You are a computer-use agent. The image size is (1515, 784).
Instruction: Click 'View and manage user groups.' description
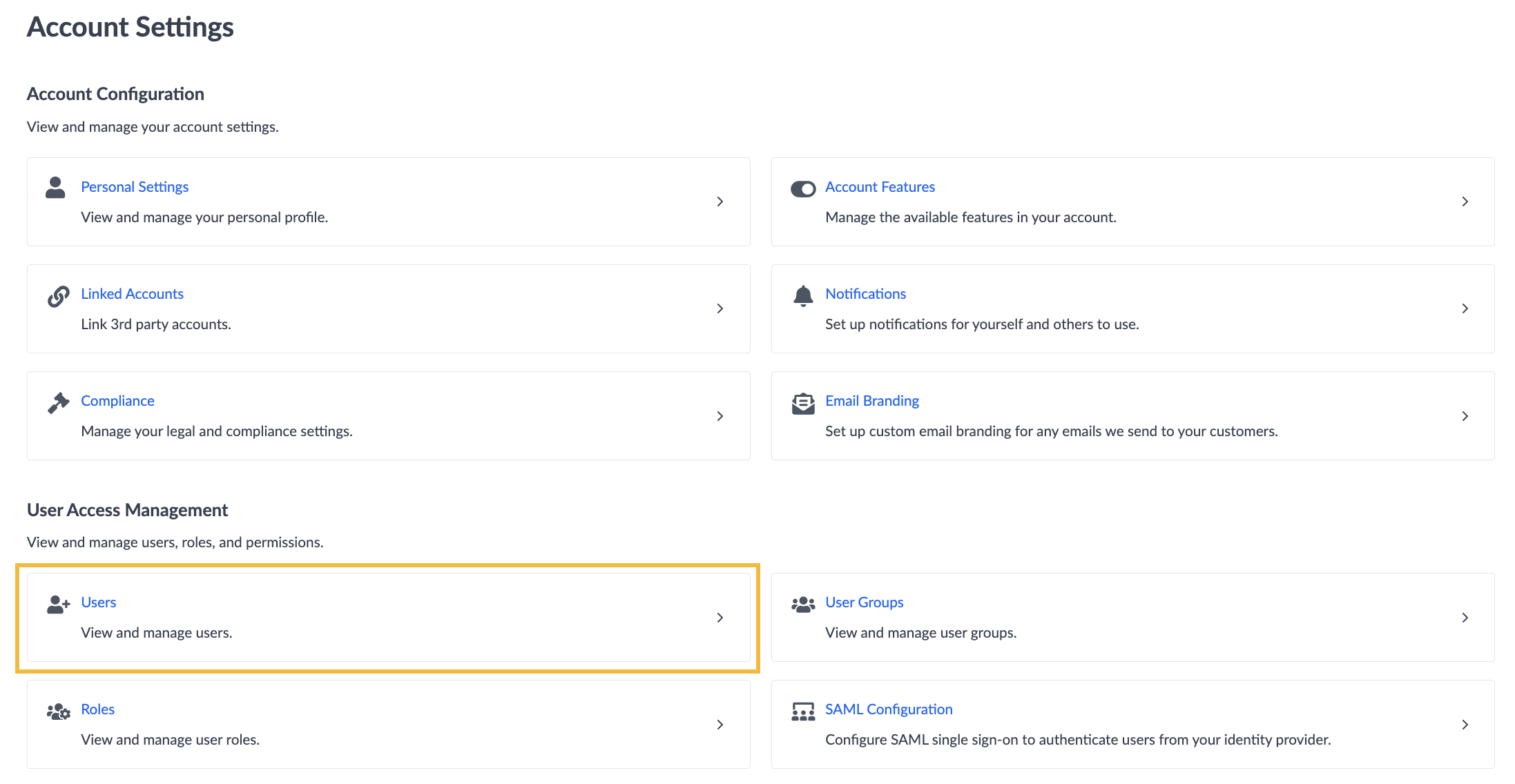point(921,633)
